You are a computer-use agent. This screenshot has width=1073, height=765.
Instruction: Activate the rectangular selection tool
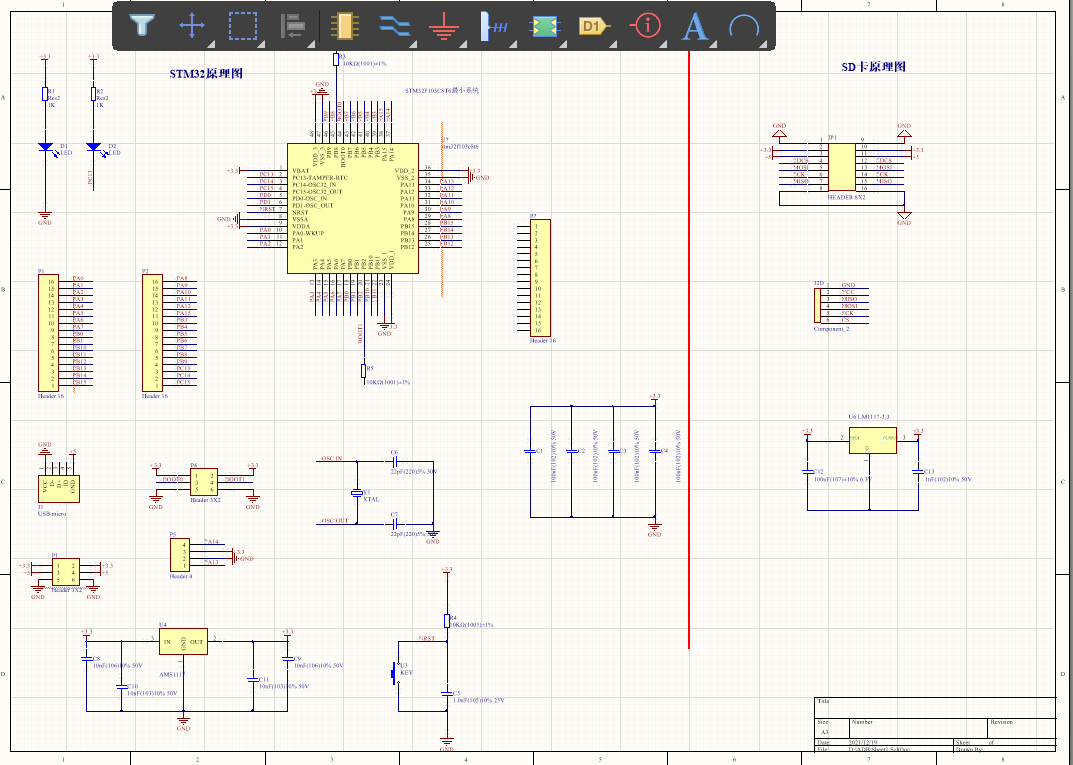(243, 27)
